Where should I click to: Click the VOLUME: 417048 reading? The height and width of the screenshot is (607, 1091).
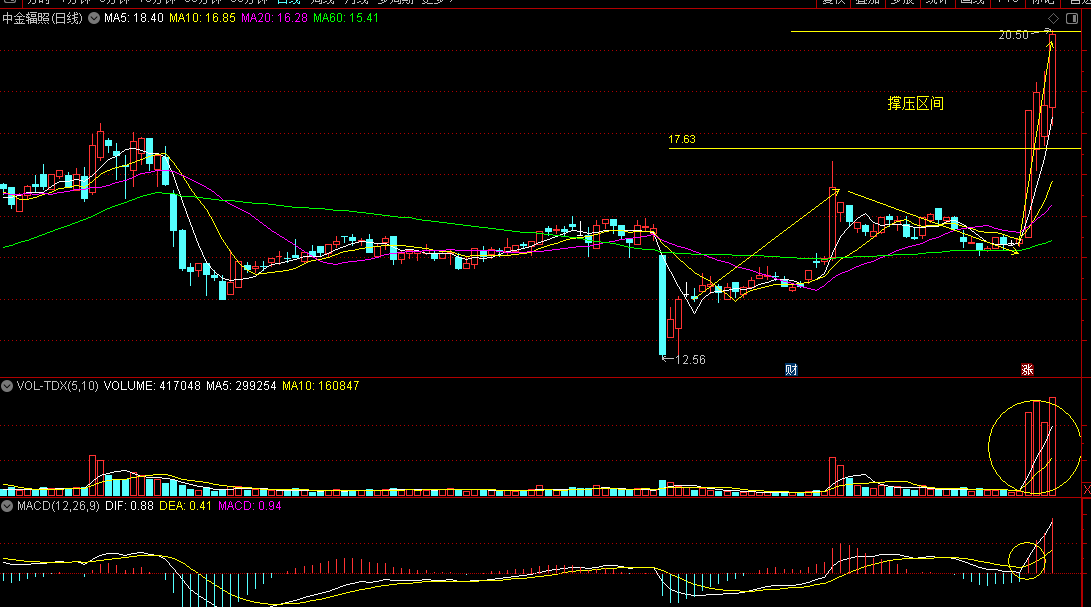click(152, 386)
